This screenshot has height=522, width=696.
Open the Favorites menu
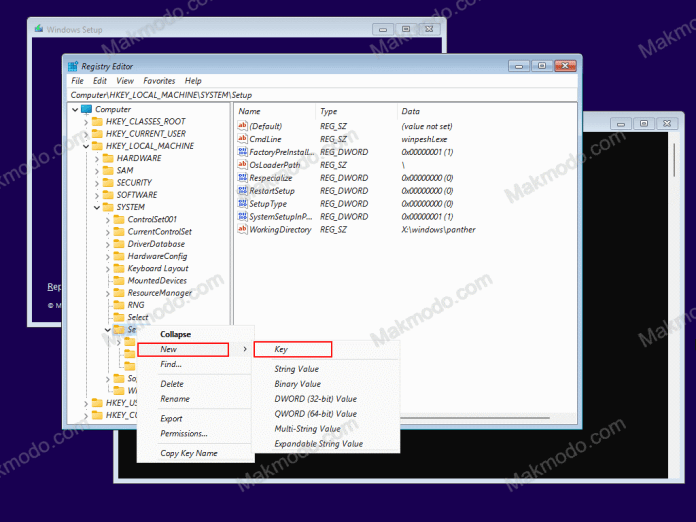159,81
